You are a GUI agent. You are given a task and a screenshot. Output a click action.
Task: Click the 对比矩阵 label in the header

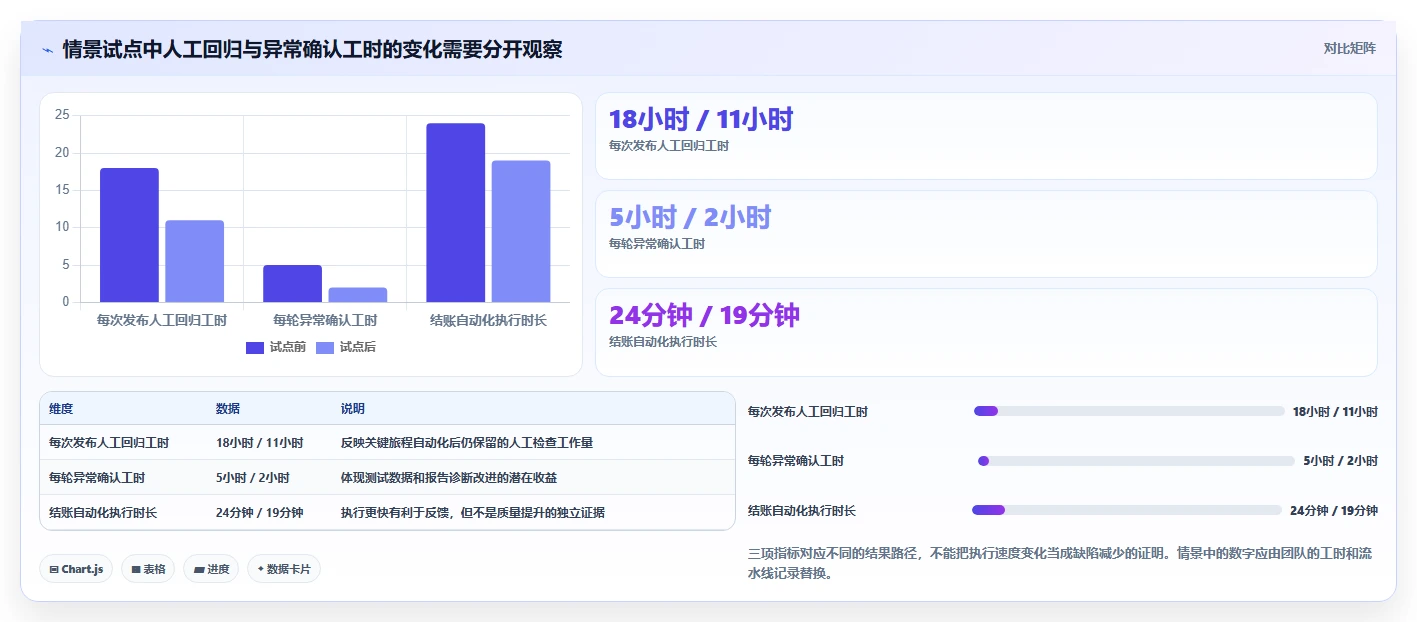(x=1349, y=48)
